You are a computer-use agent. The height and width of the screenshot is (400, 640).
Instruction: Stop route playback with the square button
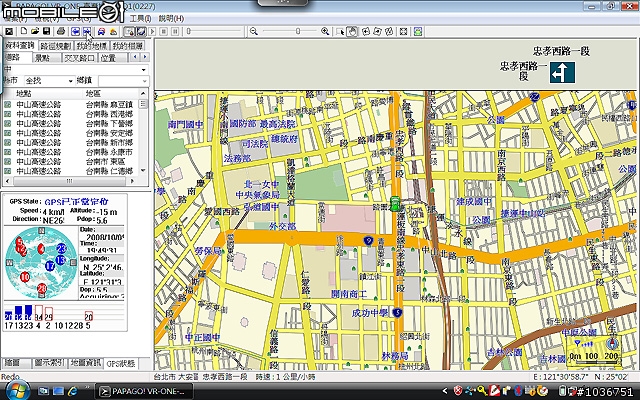[164, 31]
